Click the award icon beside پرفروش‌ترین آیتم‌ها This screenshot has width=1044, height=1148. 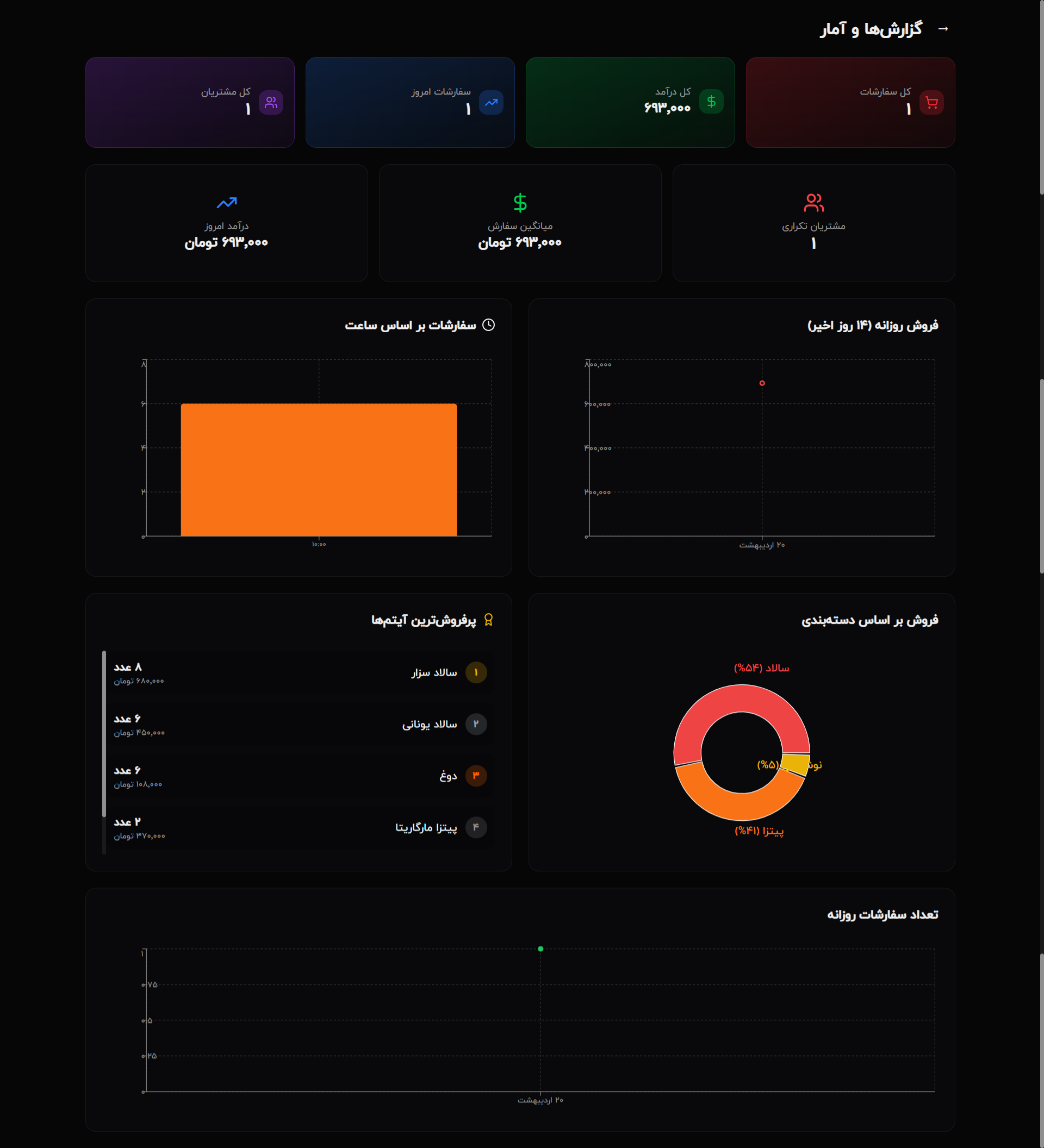coord(488,620)
